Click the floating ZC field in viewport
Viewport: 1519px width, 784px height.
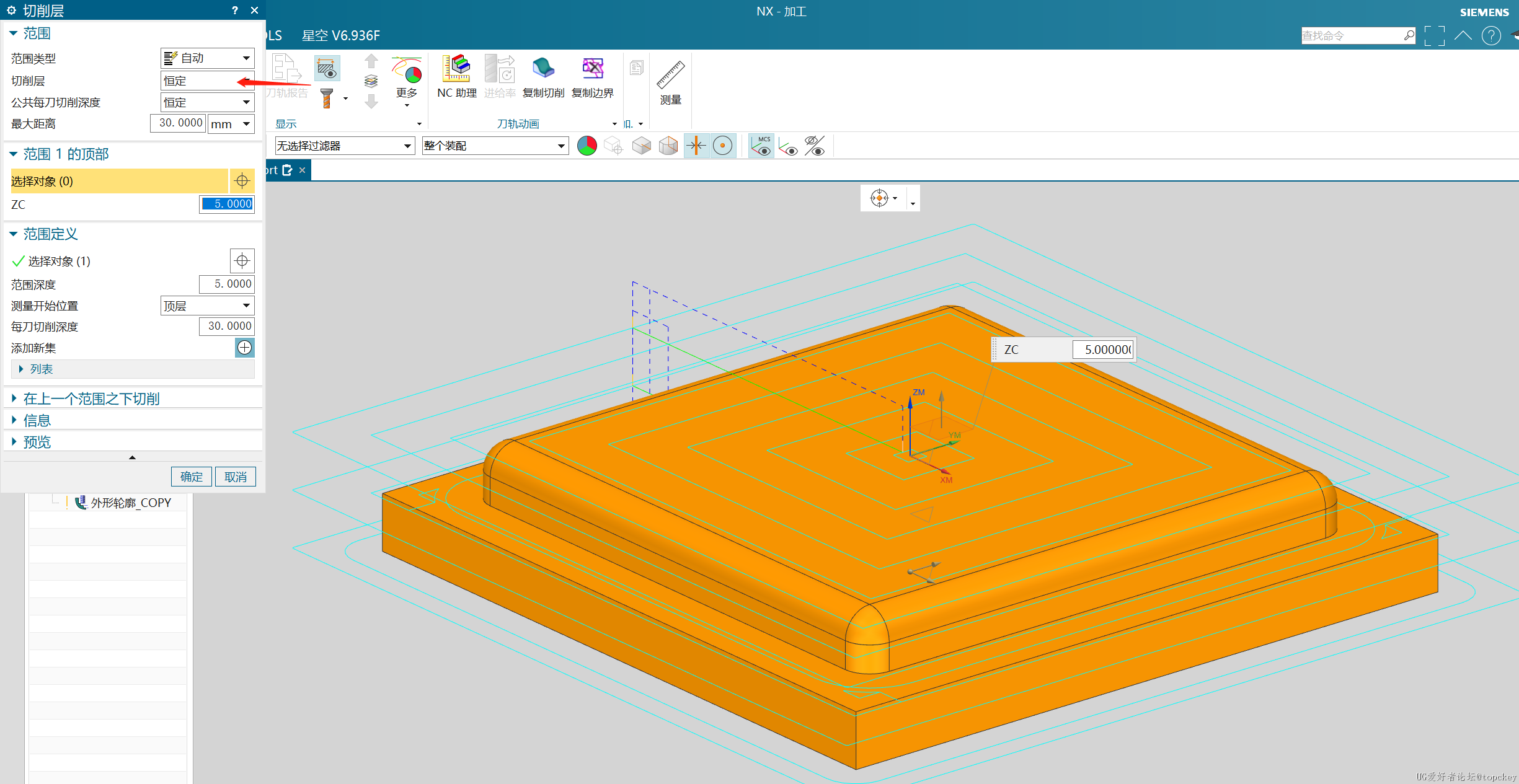(x=1102, y=350)
